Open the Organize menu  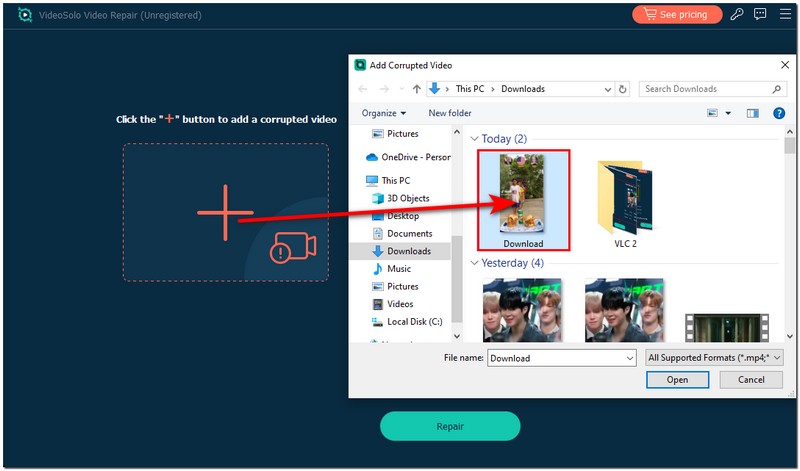click(x=384, y=114)
